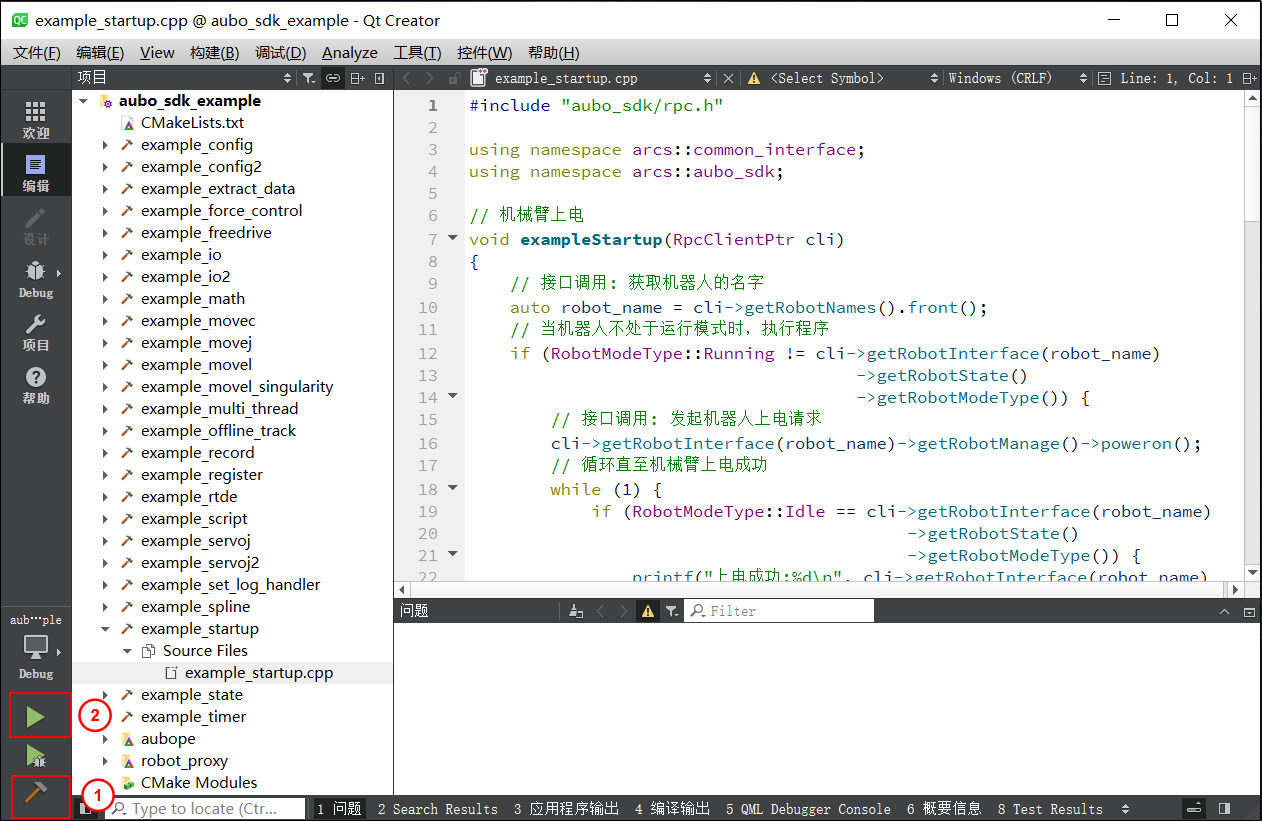Expand the example_config node
1262x821 pixels.
105,145
